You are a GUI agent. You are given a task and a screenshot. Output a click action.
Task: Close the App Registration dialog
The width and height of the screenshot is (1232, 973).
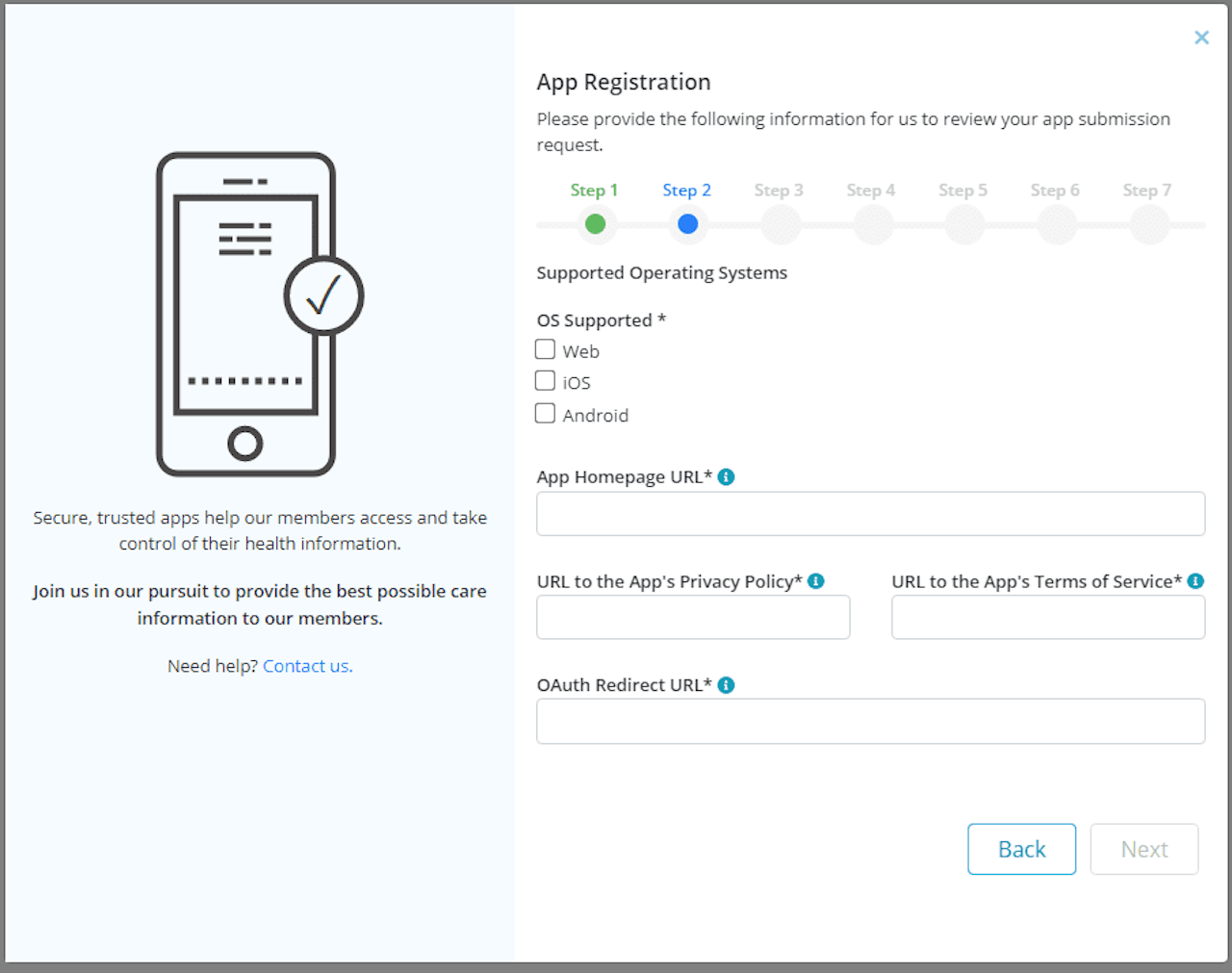[x=1201, y=37]
